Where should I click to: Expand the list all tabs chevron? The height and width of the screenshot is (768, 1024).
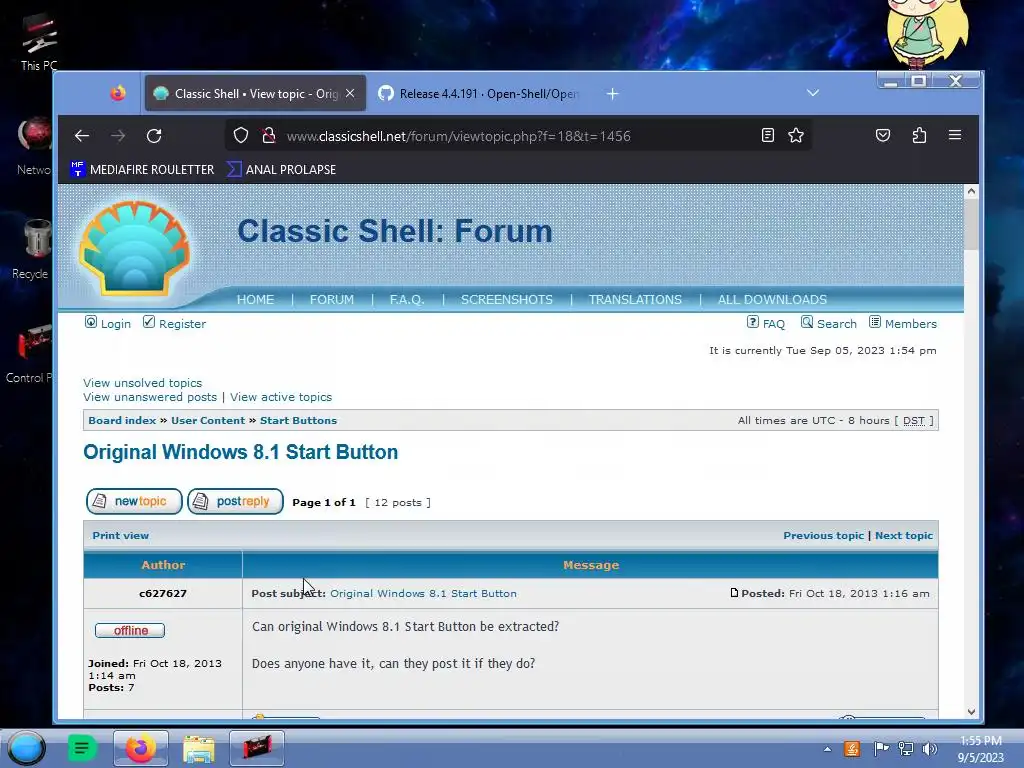pos(813,93)
